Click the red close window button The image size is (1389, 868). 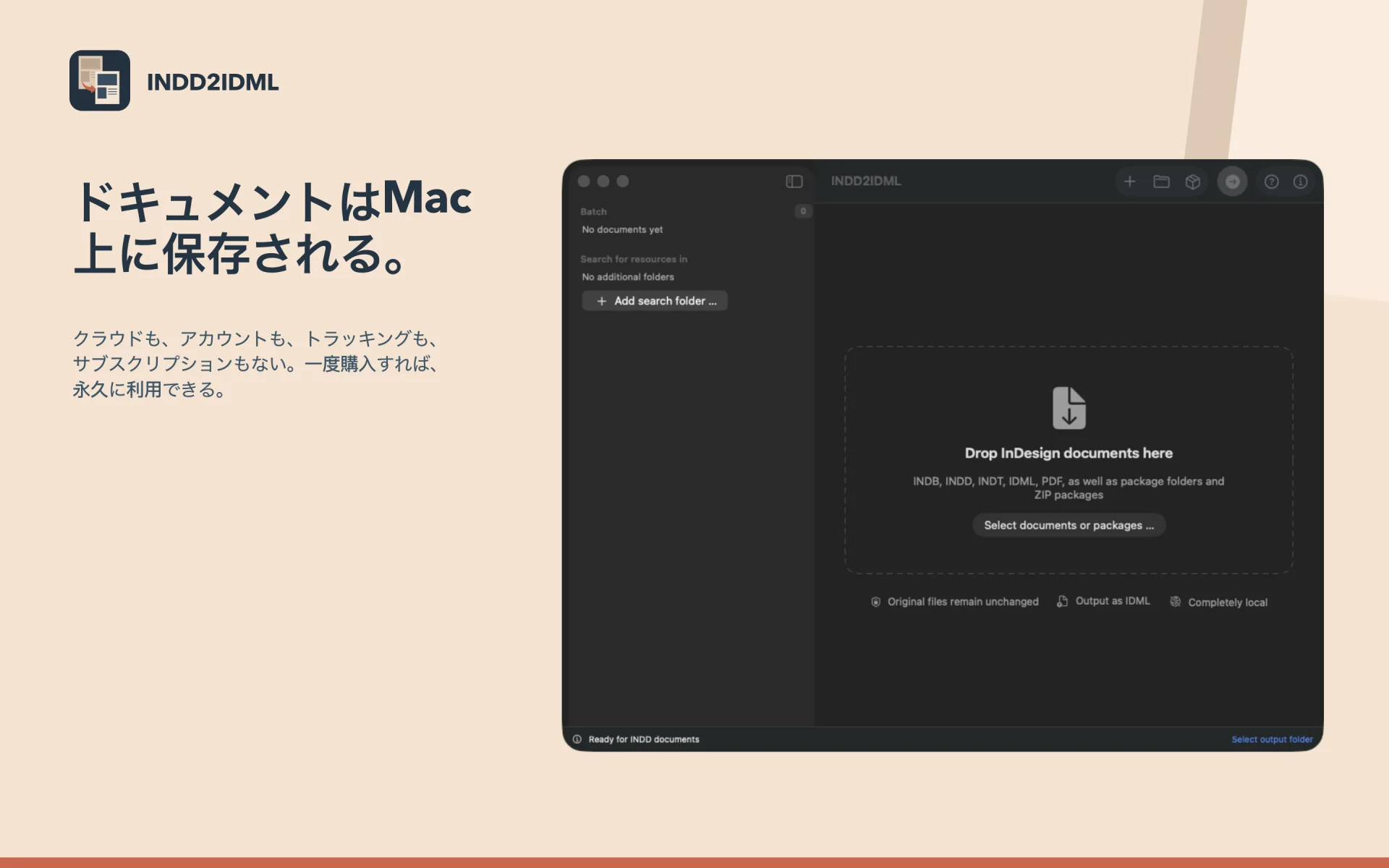(x=584, y=182)
